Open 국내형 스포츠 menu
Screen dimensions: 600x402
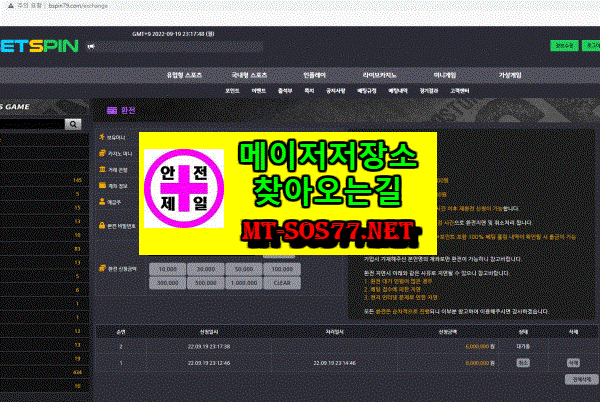coord(249,75)
